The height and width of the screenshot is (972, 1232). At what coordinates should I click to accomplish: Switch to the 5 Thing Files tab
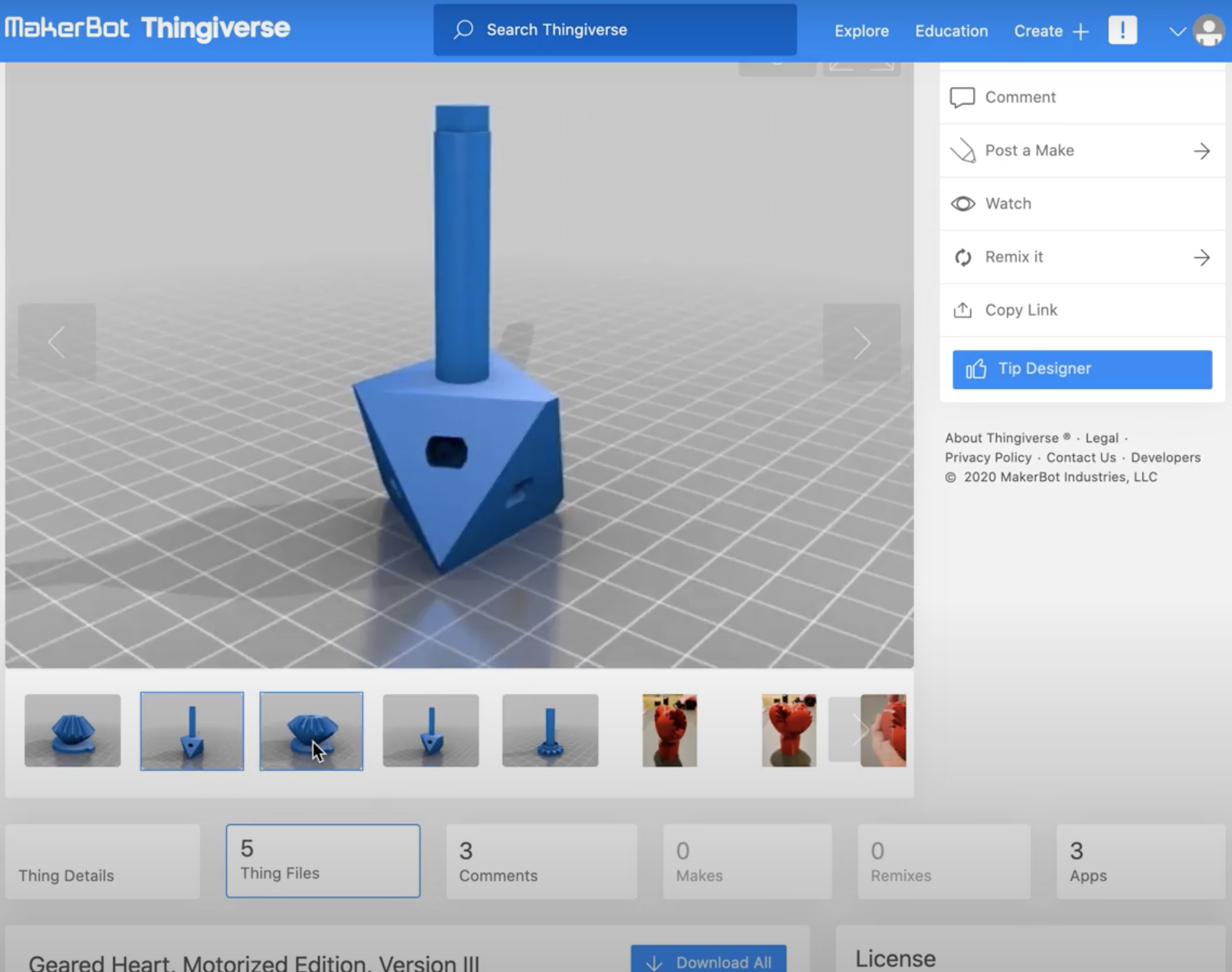(323, 861)
